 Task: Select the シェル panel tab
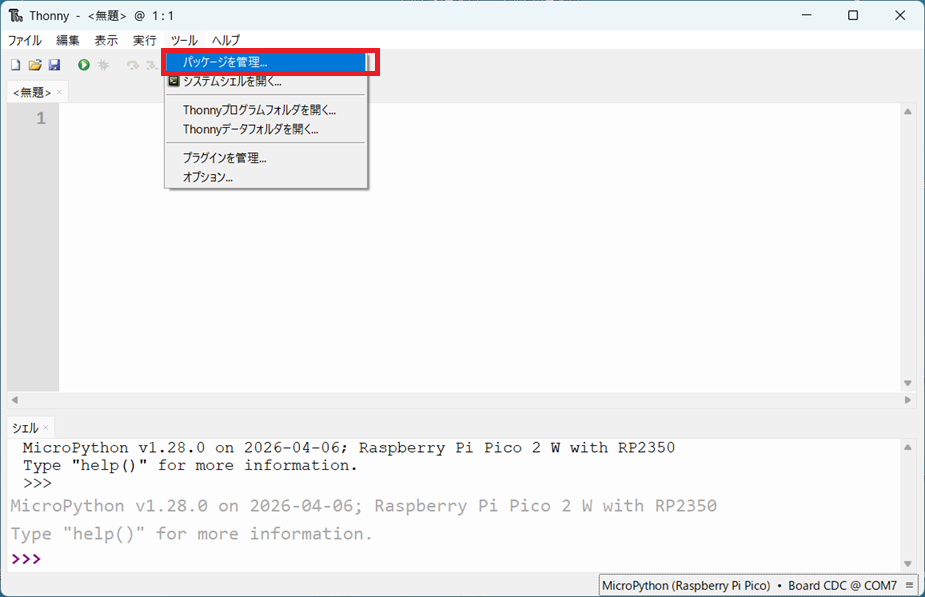pyautogui.click(x=25, y=428)
